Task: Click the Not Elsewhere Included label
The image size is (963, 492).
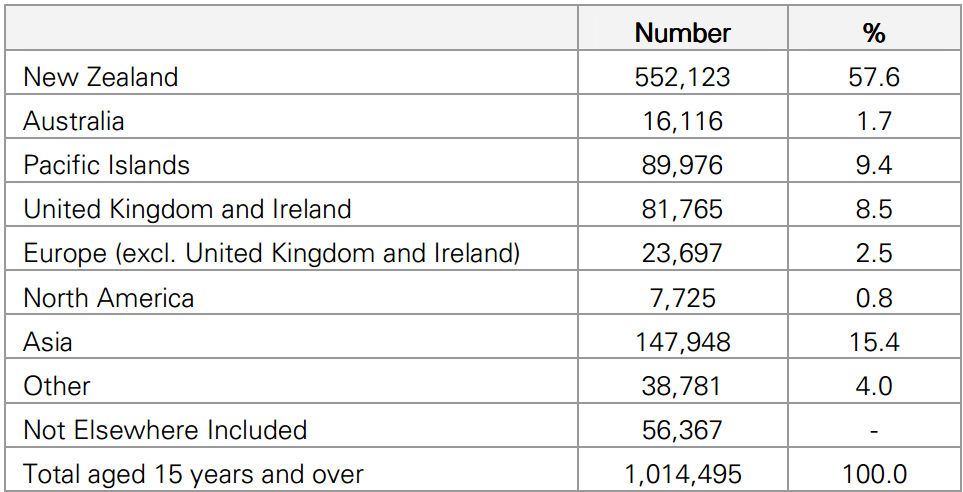Action: click(165, 430)
